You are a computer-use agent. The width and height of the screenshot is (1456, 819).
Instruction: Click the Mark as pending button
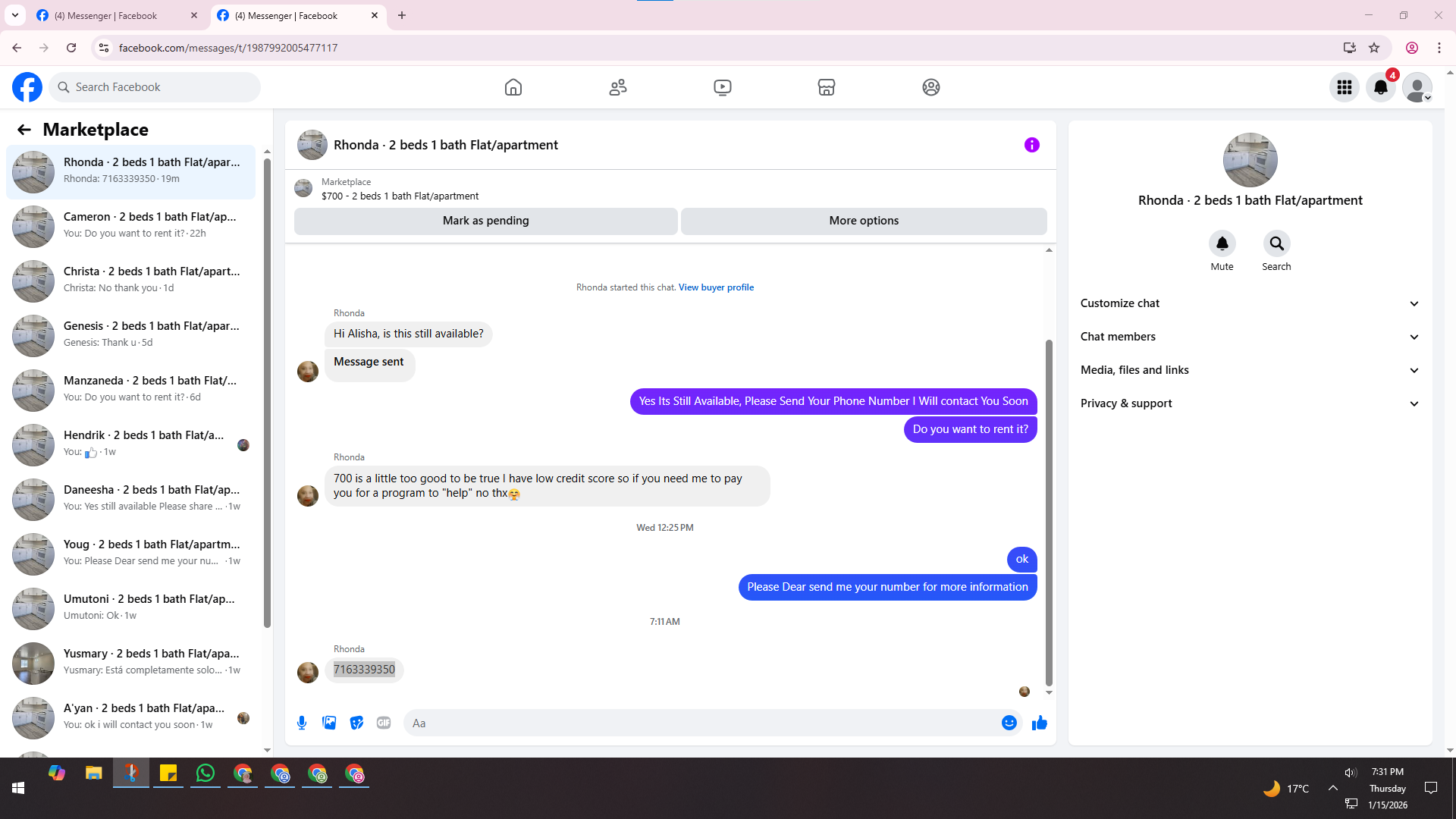(x=485, y=221)
